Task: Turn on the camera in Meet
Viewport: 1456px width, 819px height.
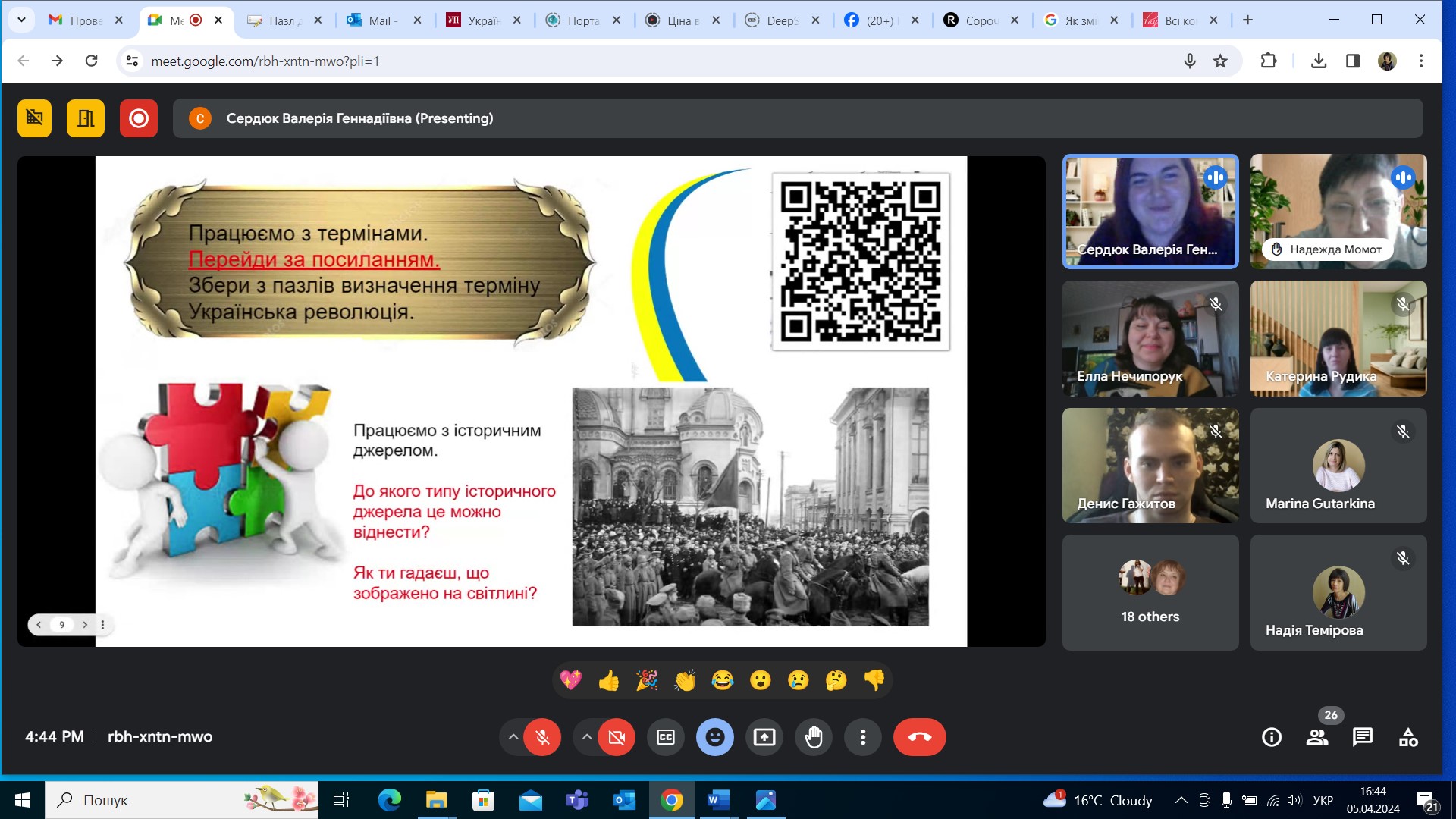Action: [x=617, y=737]
